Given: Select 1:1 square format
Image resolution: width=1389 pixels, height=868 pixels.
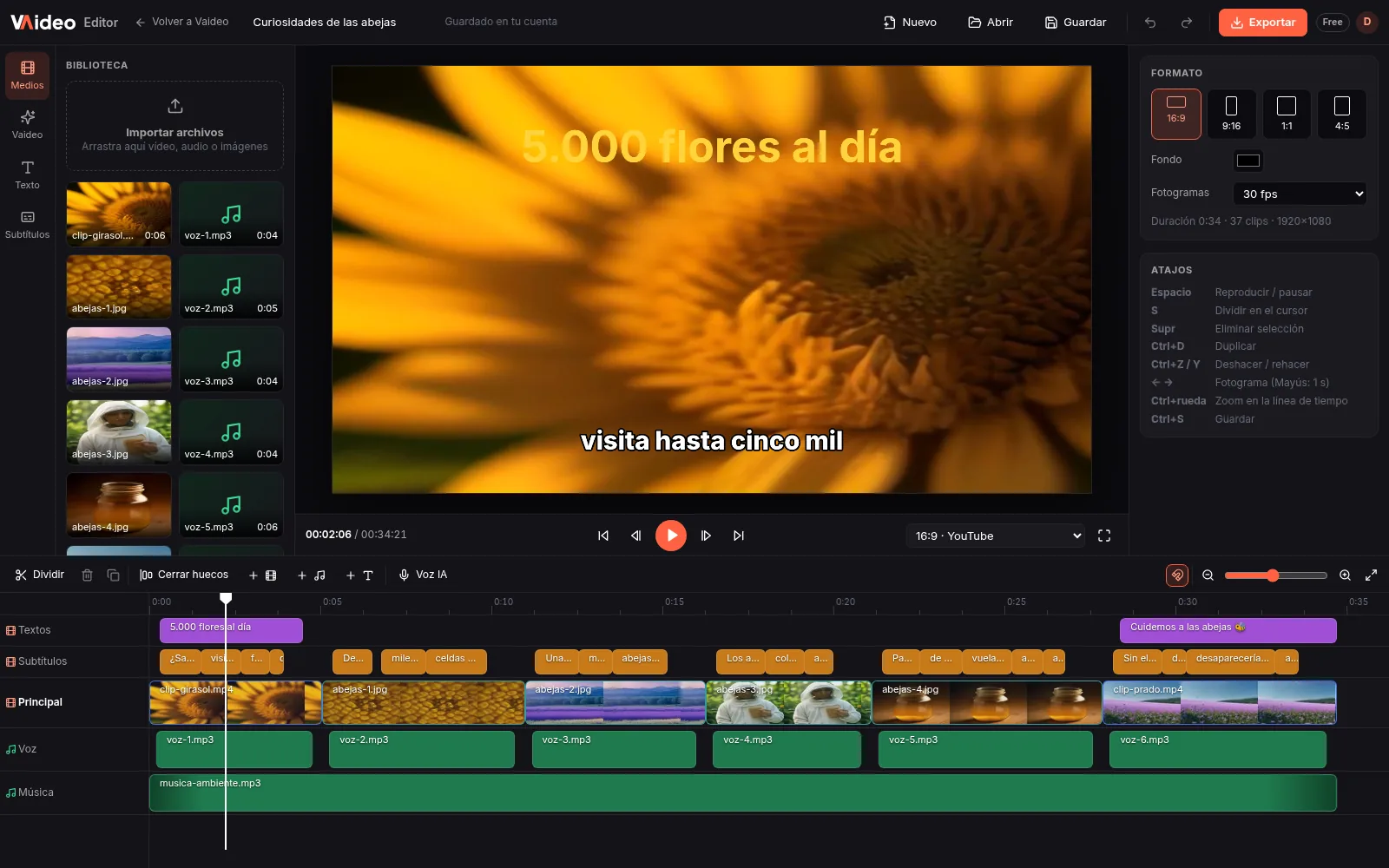Looking at the screenshot, I should (1287, 114).
